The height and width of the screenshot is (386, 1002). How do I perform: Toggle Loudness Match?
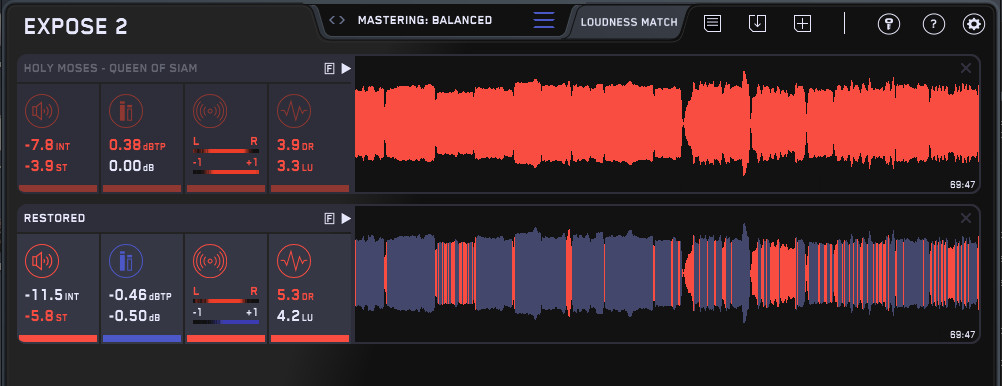tap(629, 22)
